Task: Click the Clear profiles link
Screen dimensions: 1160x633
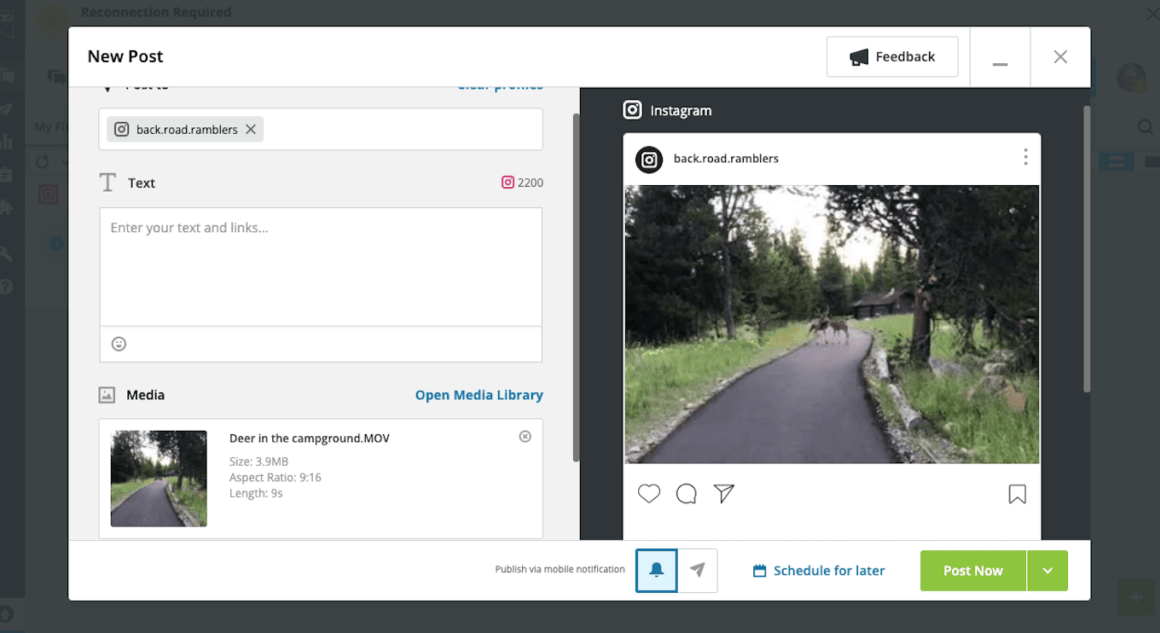Action: pyautogui.click(x=500, y=86)
